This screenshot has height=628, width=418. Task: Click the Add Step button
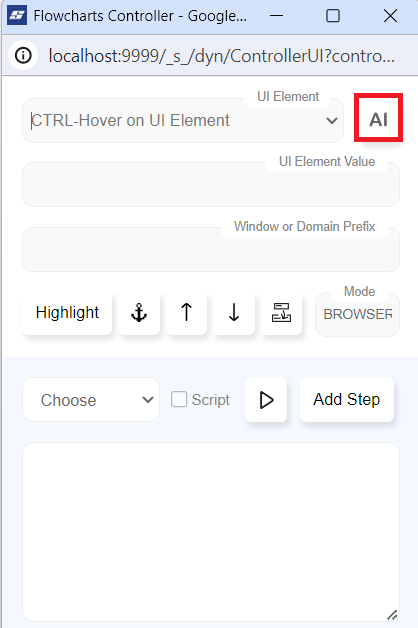[x=347, y=399]
